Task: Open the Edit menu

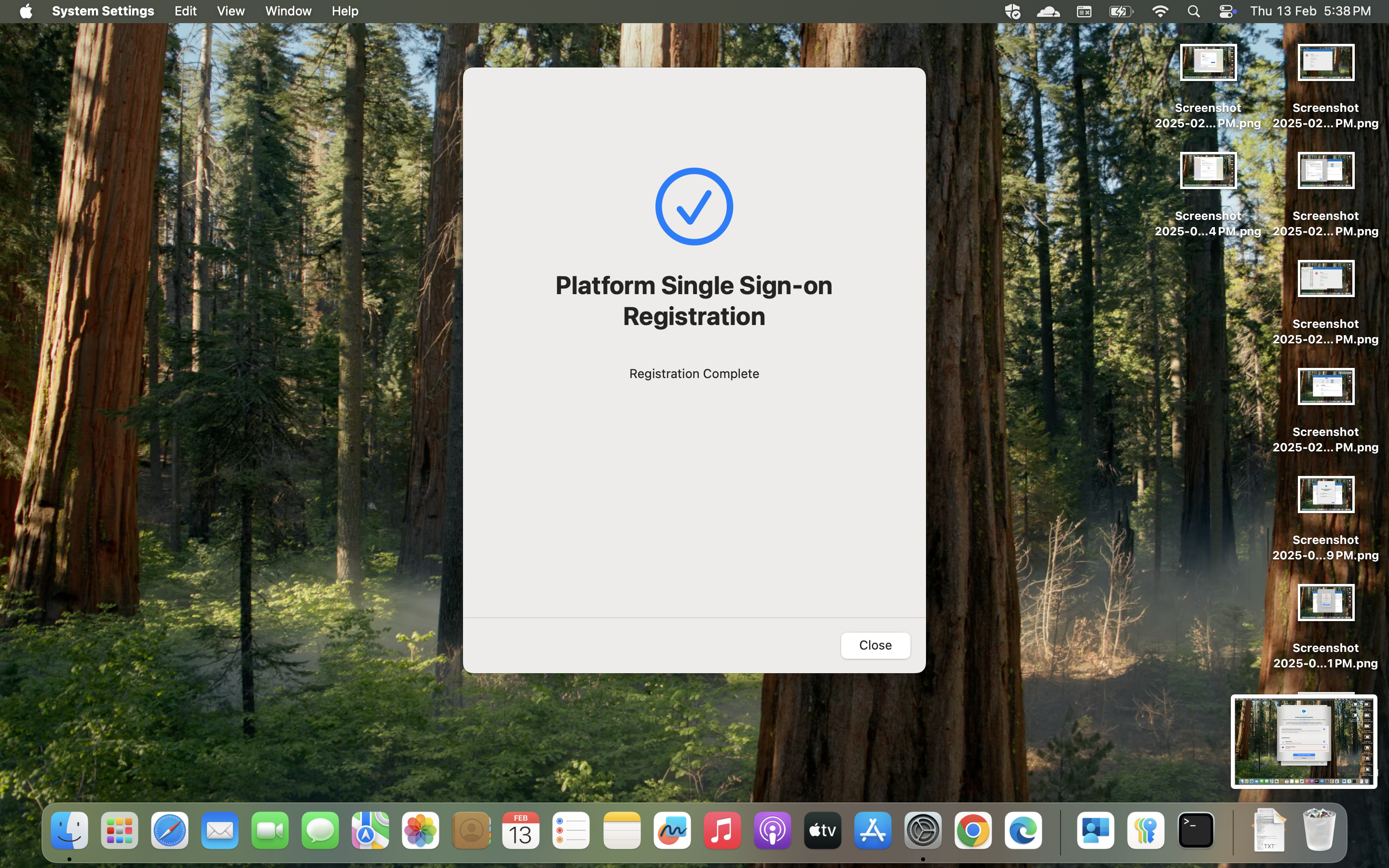Action: tap(185, 11)
